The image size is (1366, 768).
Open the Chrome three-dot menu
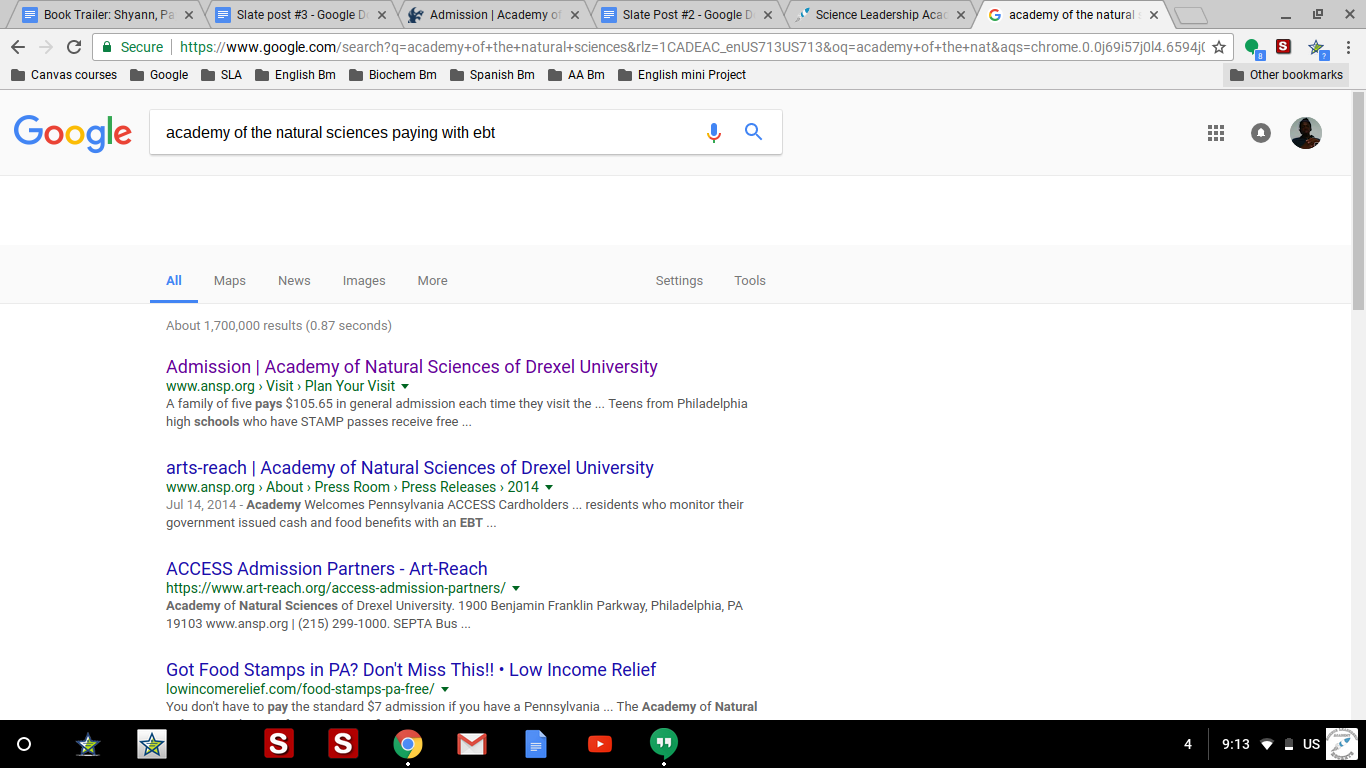pyautogui.click(x=1348, y=47)
